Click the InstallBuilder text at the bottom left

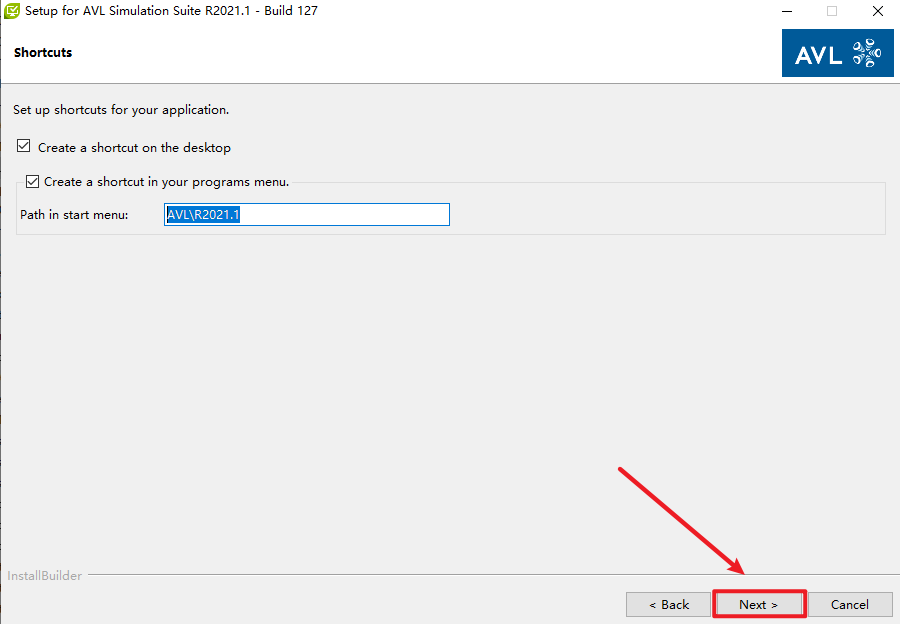click(x=44, y=576)
